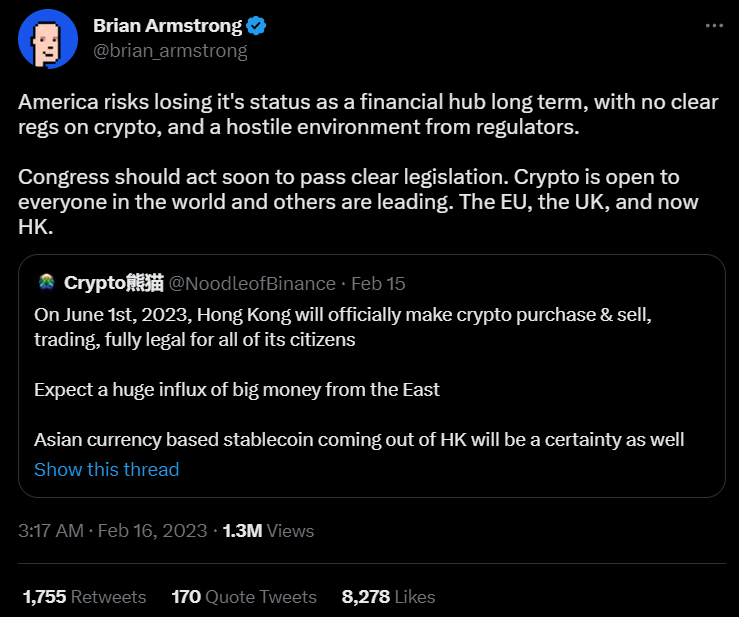Click Brian Armstrong's profile avatar
The image size is (739, 617).
tap(48, 38)
